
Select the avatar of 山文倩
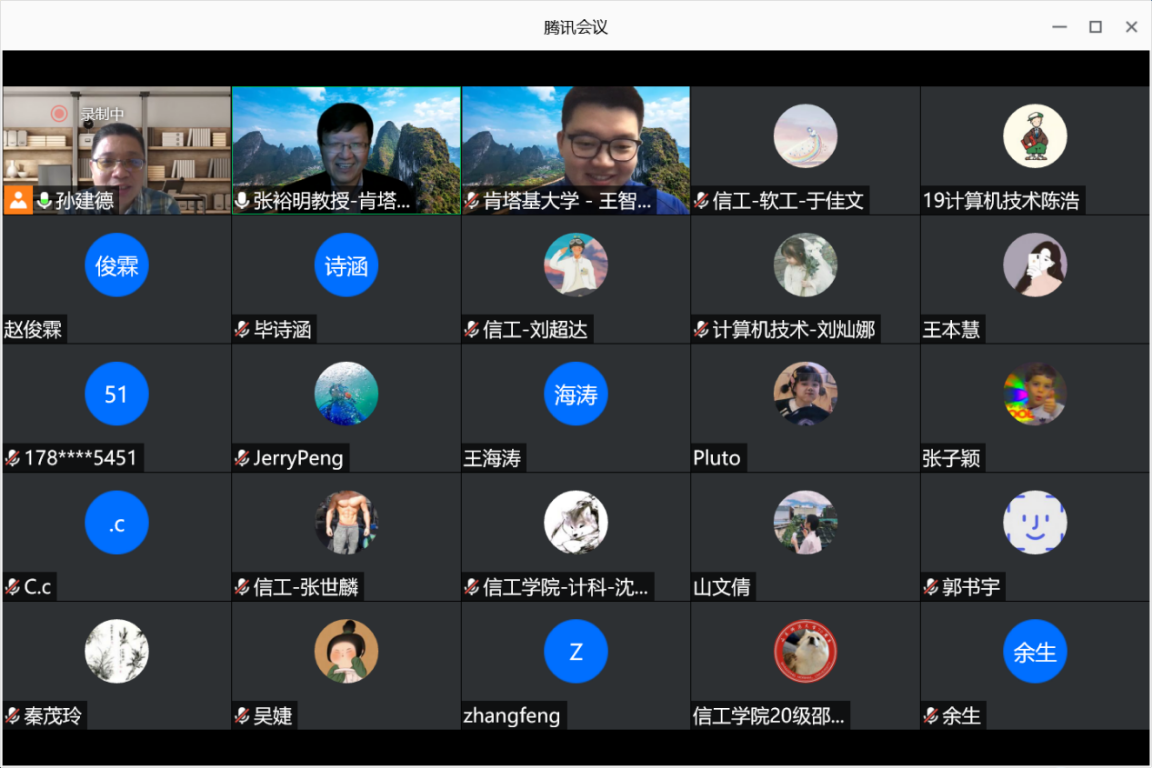point(805,523)
